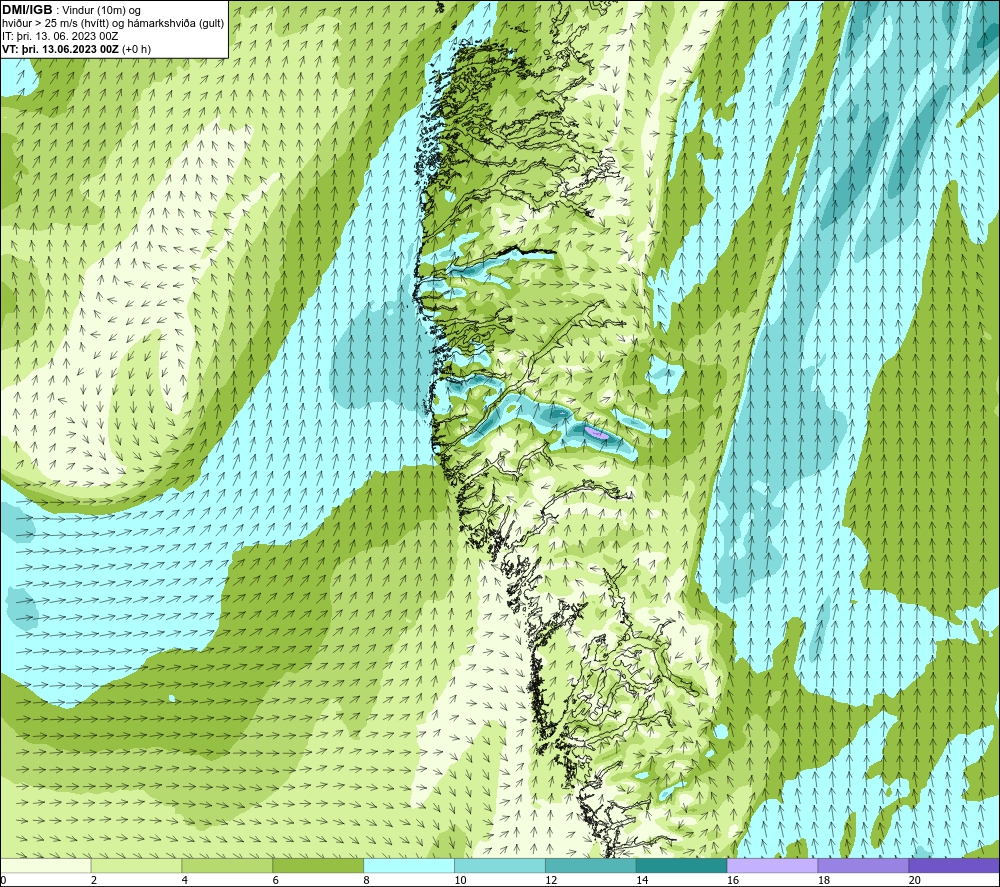Click the scale label 2
The height and width of the screenshot is (887, 1000).
pos(94,881)
